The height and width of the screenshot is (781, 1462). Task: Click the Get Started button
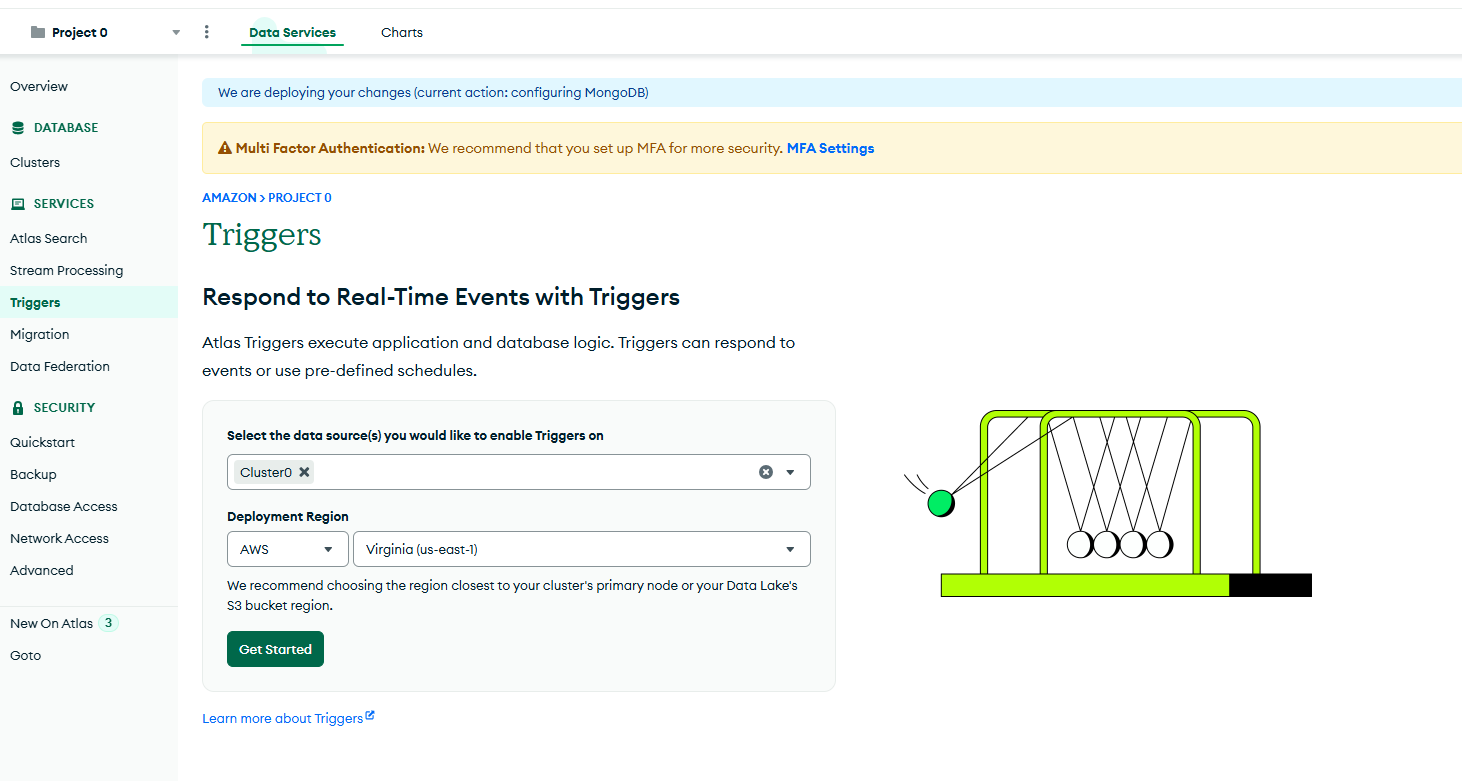(275, 648)
